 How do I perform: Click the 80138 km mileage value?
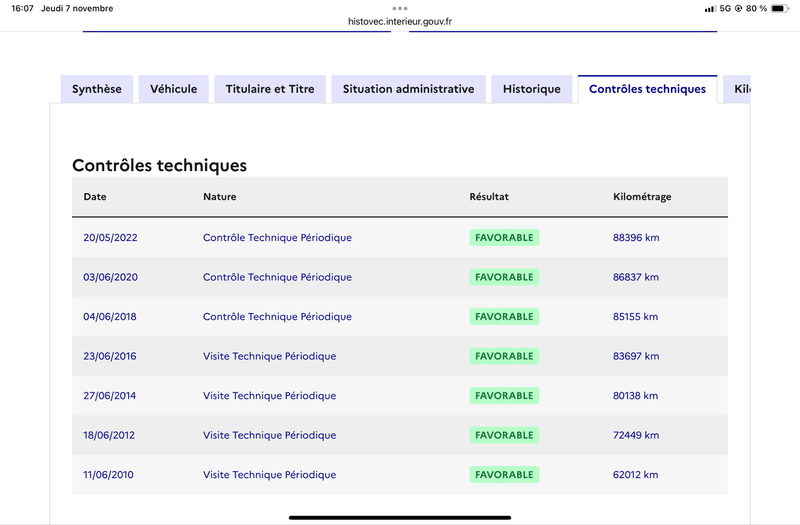click(635, 396)
